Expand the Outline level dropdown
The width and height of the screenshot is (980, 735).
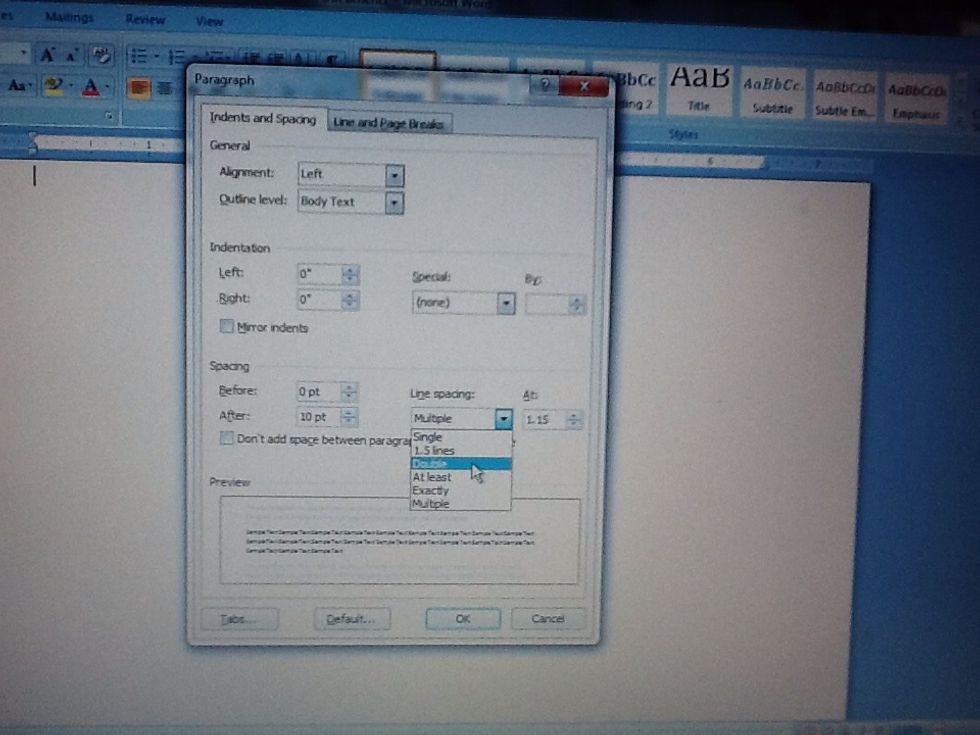[x=394, y=202]
